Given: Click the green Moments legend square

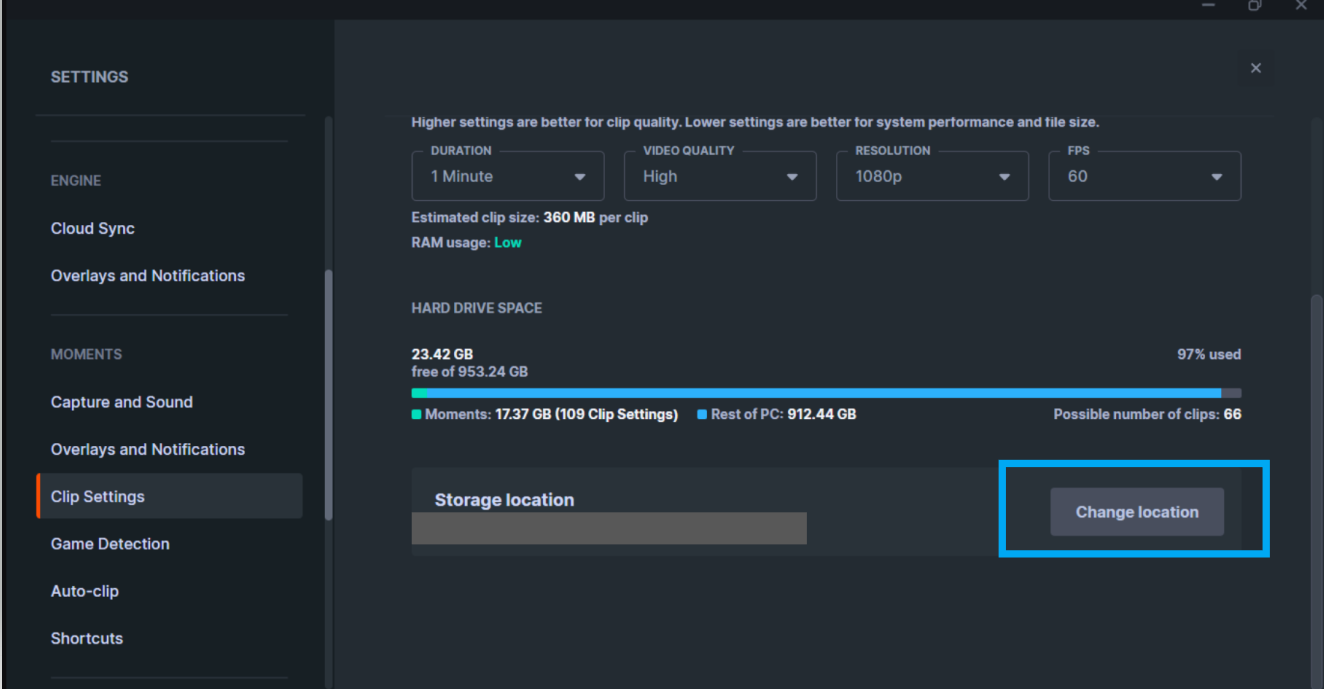Looking at the screenshot, I should (416, 414).
